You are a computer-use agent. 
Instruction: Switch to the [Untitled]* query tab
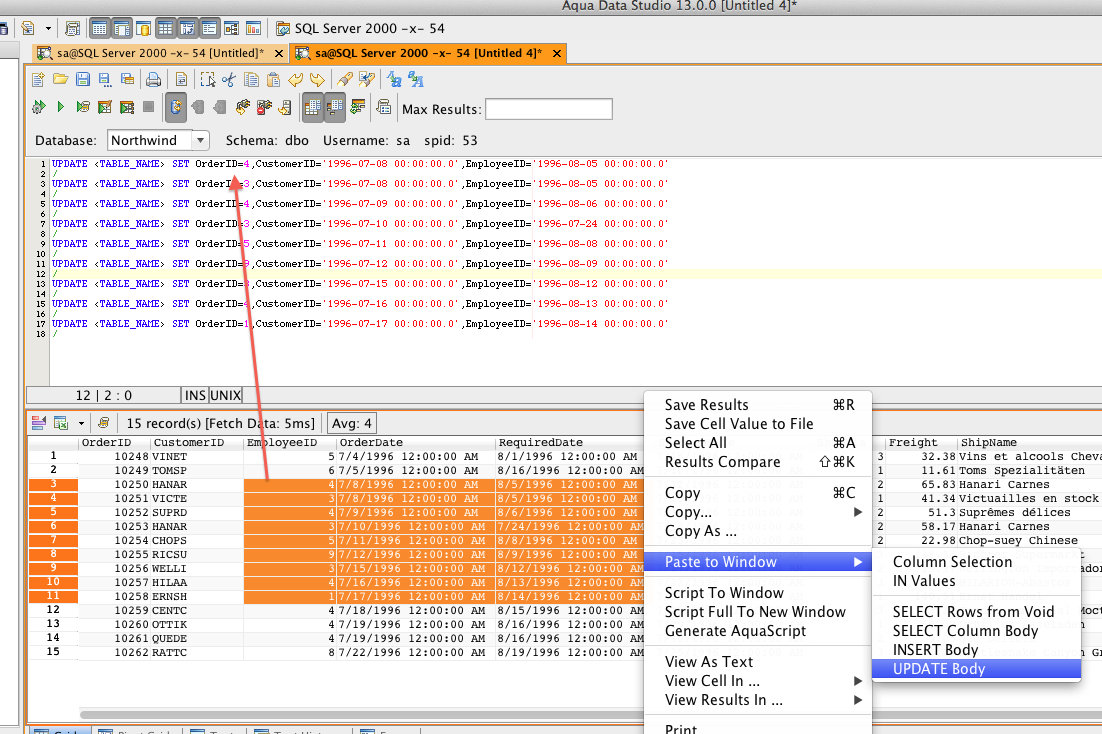coord(160,53)
